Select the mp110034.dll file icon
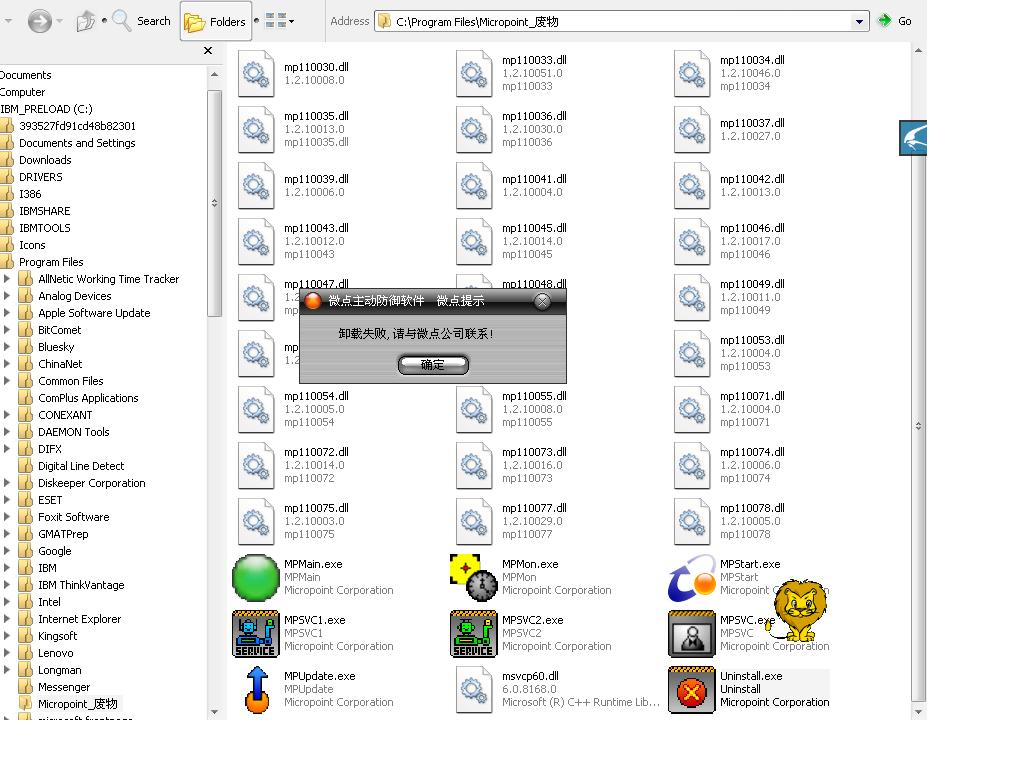This screenshot has height=768, width=1024. click(692, 74)
